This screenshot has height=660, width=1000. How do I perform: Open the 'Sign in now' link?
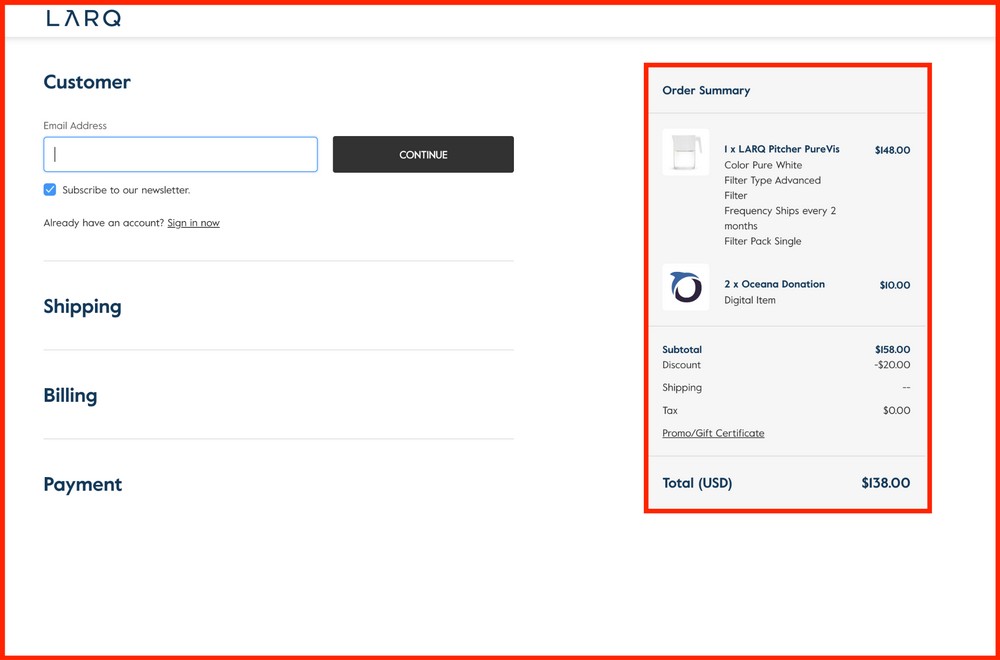(193, 223)
